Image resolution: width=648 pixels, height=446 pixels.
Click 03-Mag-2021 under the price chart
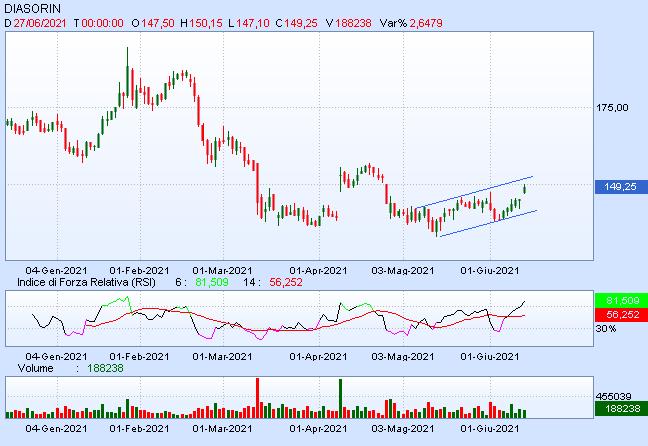point(403,271)
